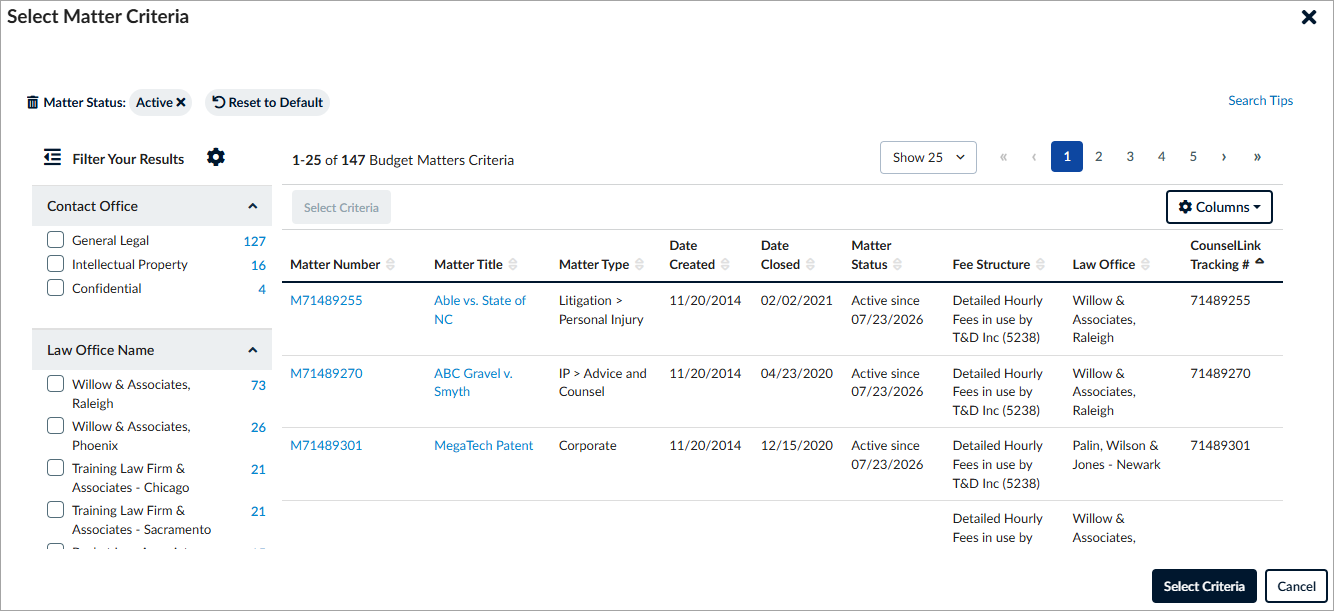The width and height of the screenshot is (1334, 611).
Task: Collapse the Contact Office section
Action: click(x=253, y=206)
